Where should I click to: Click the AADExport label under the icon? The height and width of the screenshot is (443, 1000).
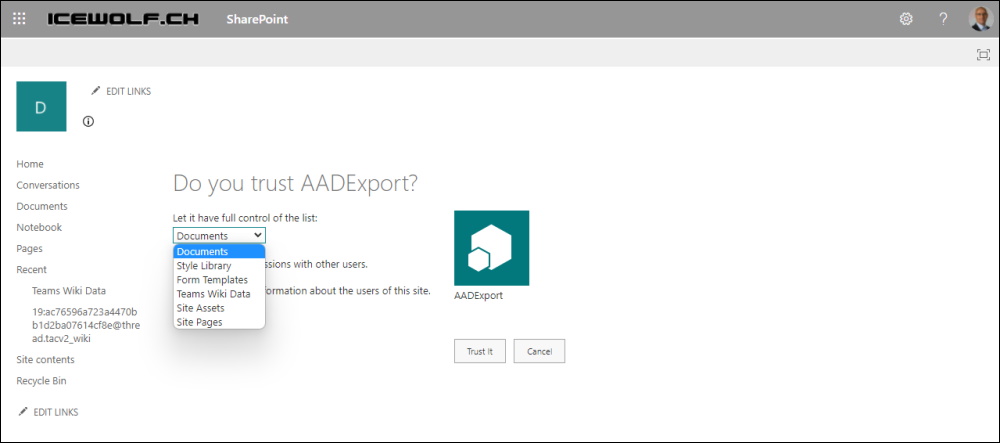click(478, 296)
